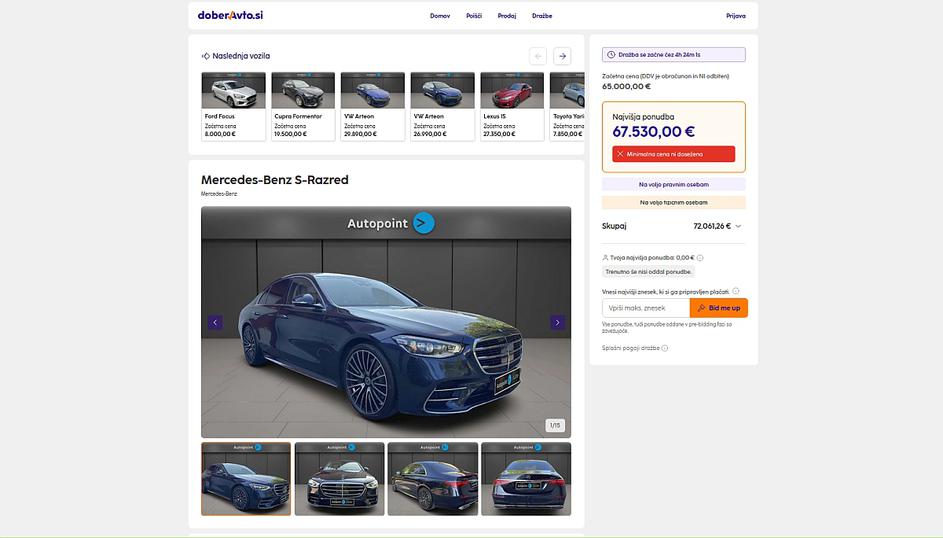Select the Lexus IS vehicle card

click(512, 105)
